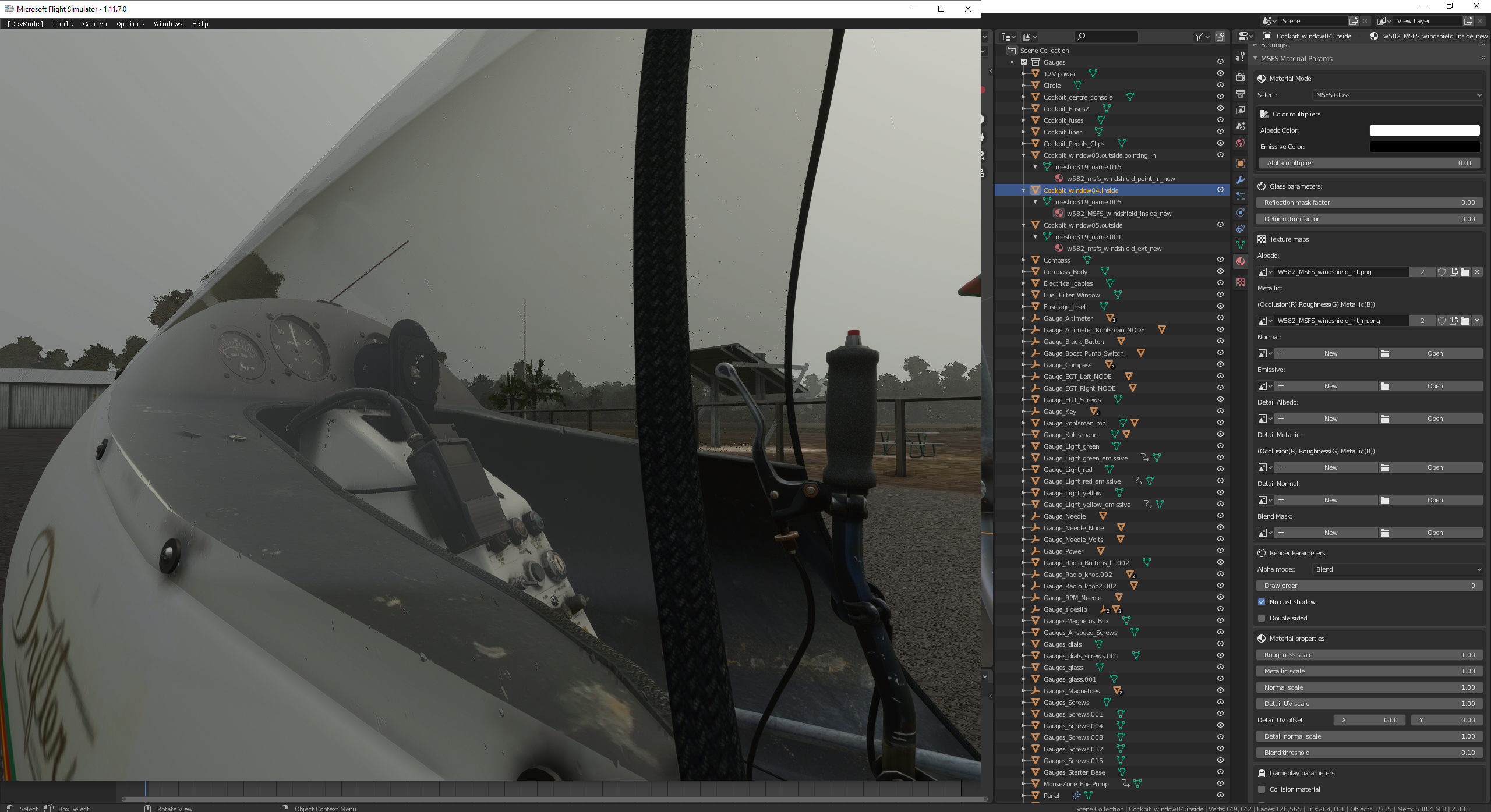Open the DevMode menu
Viewport: 1491px width, 812px height.
25,24
